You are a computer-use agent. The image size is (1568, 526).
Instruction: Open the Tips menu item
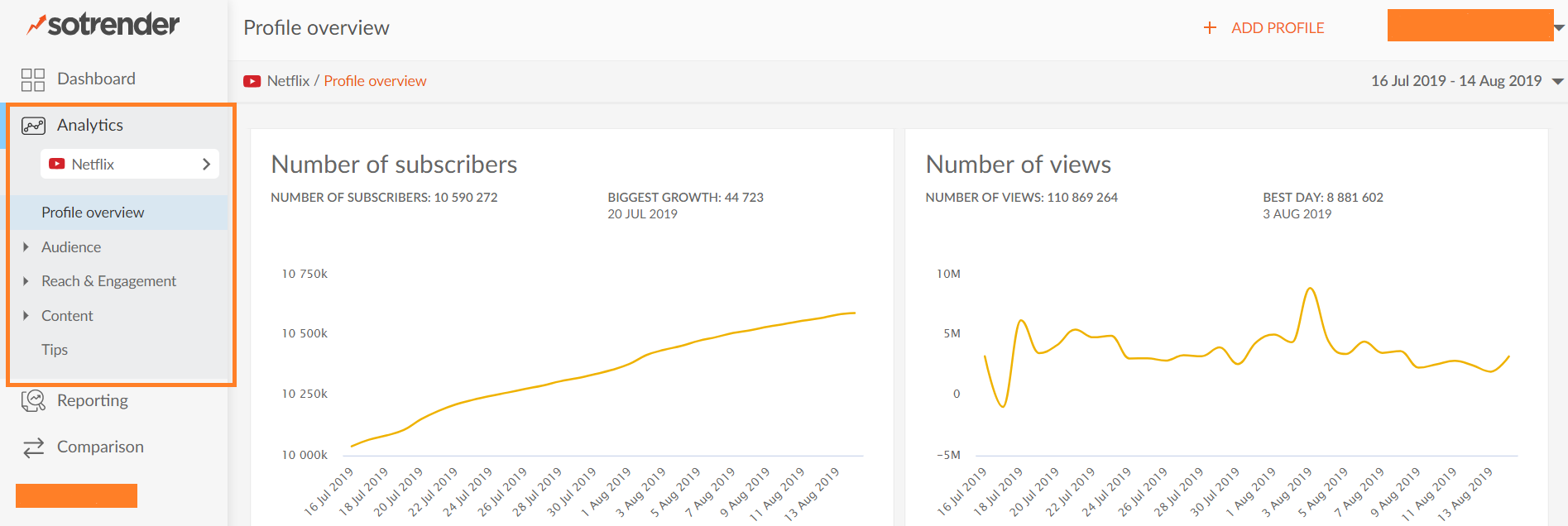55,350
